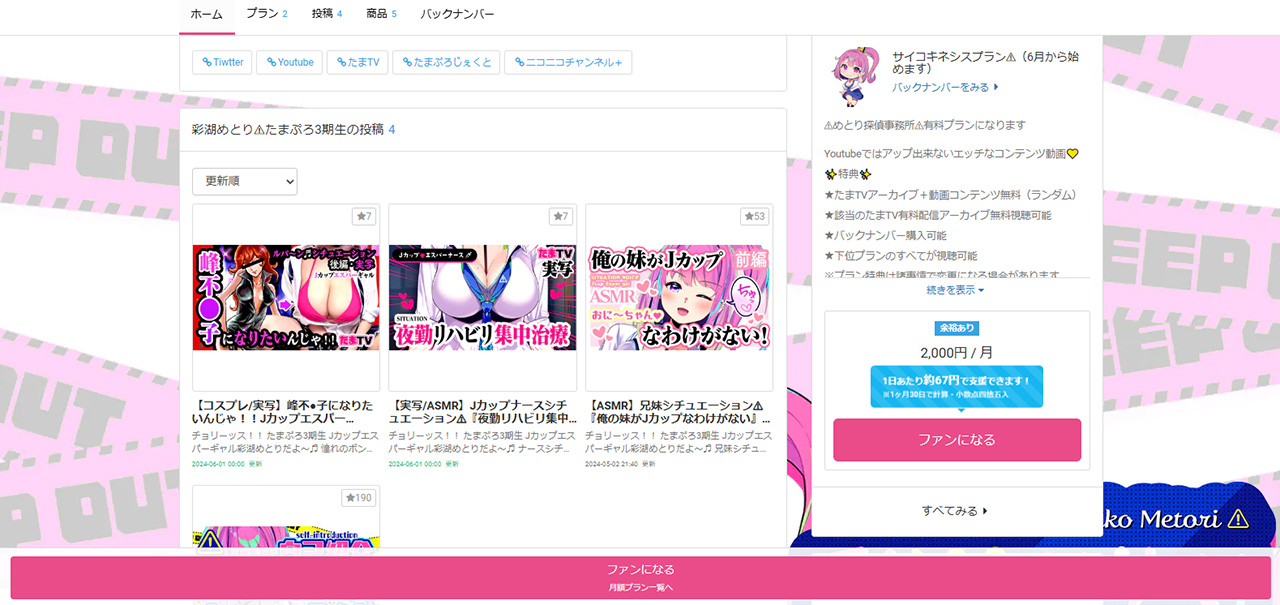
Task: Click the creator avatar beside the plan title
Action: pyautogui.click(x=852, y=76)
